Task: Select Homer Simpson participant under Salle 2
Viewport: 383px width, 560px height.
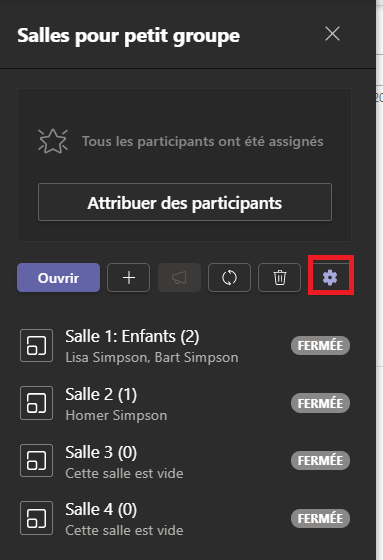Action: coord(116,415)
